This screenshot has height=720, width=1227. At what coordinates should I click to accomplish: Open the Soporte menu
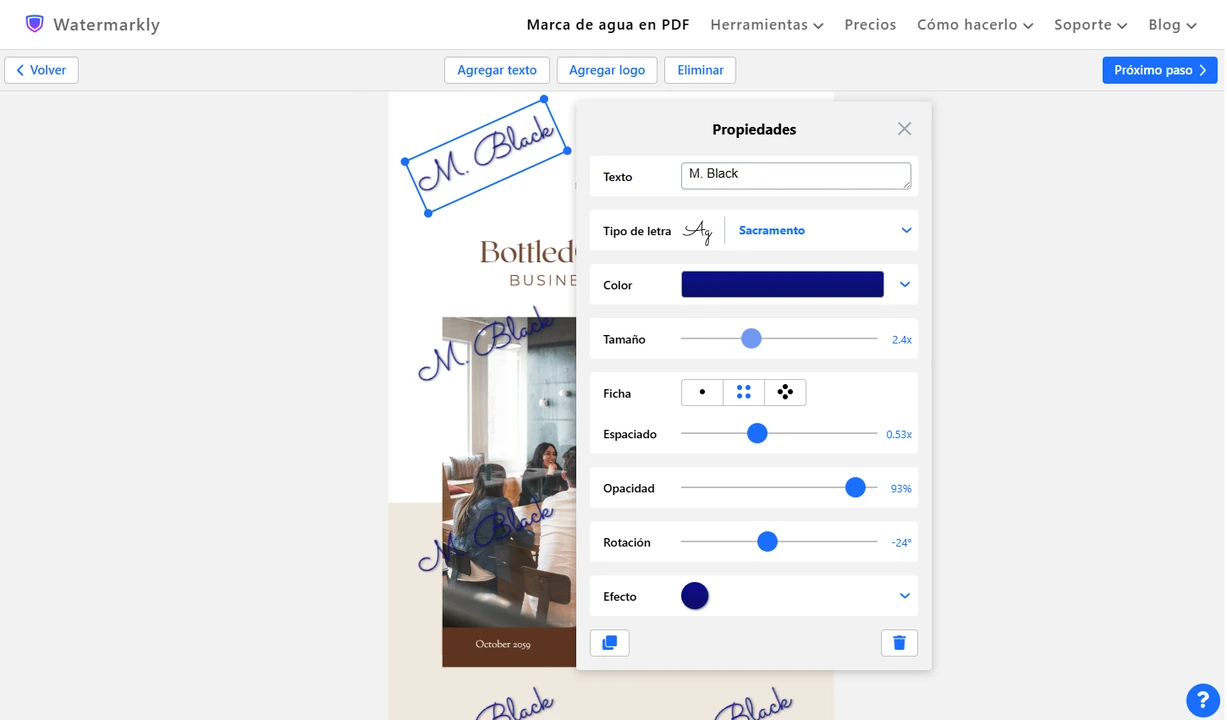(x=1091, y=25)
